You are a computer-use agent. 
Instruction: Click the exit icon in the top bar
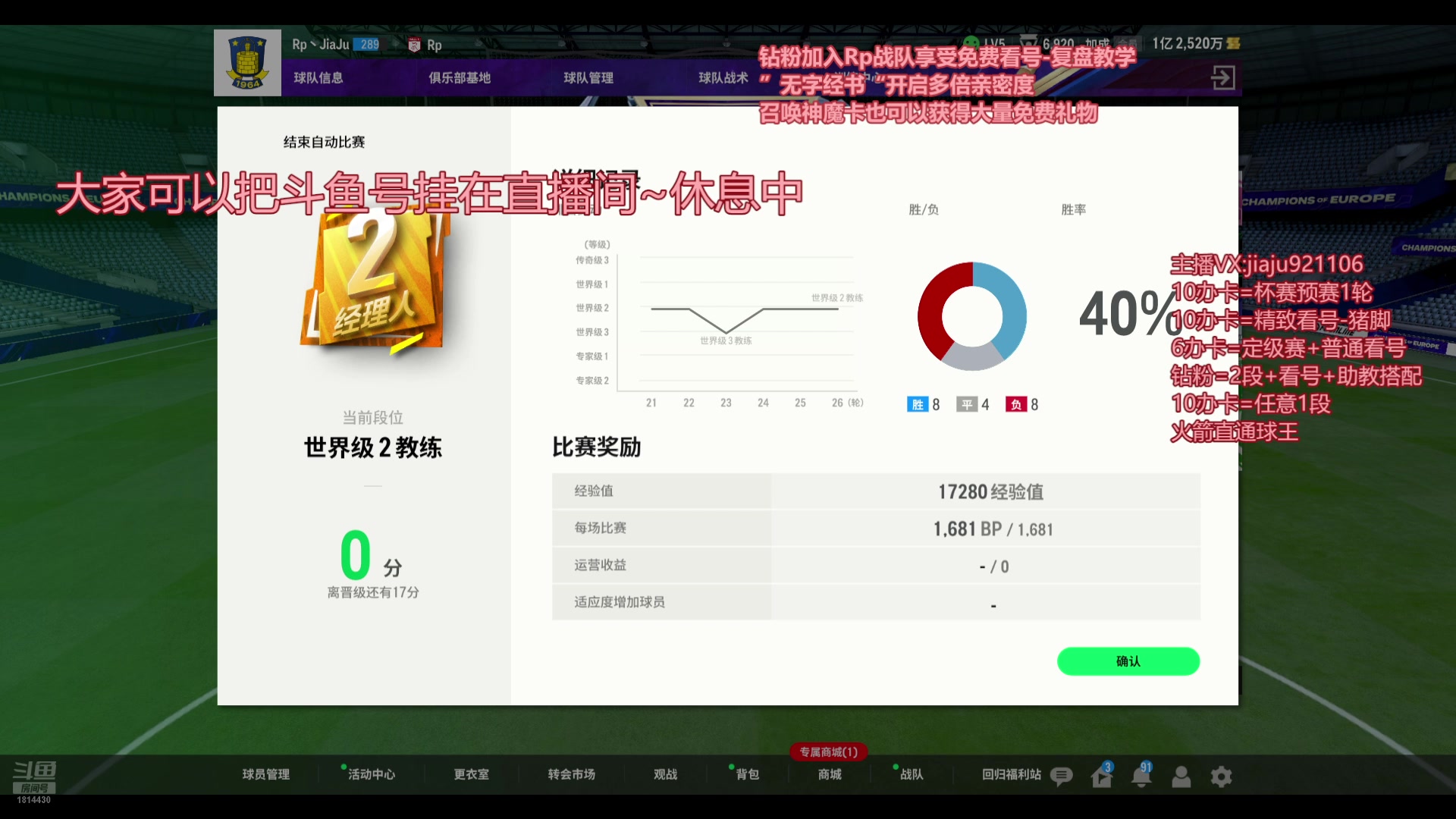(x=1222, y=77)
